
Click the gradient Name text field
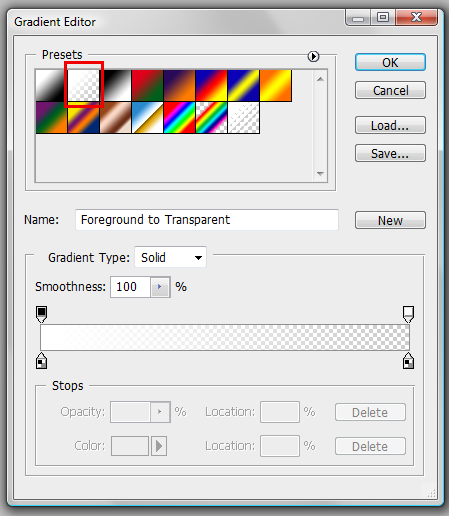point(207,220)
